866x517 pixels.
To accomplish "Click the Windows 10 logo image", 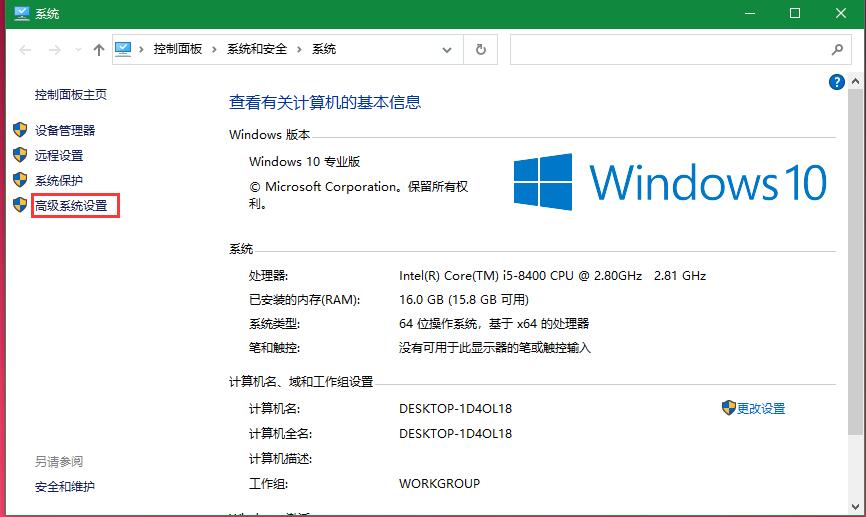I will (670, 182).
